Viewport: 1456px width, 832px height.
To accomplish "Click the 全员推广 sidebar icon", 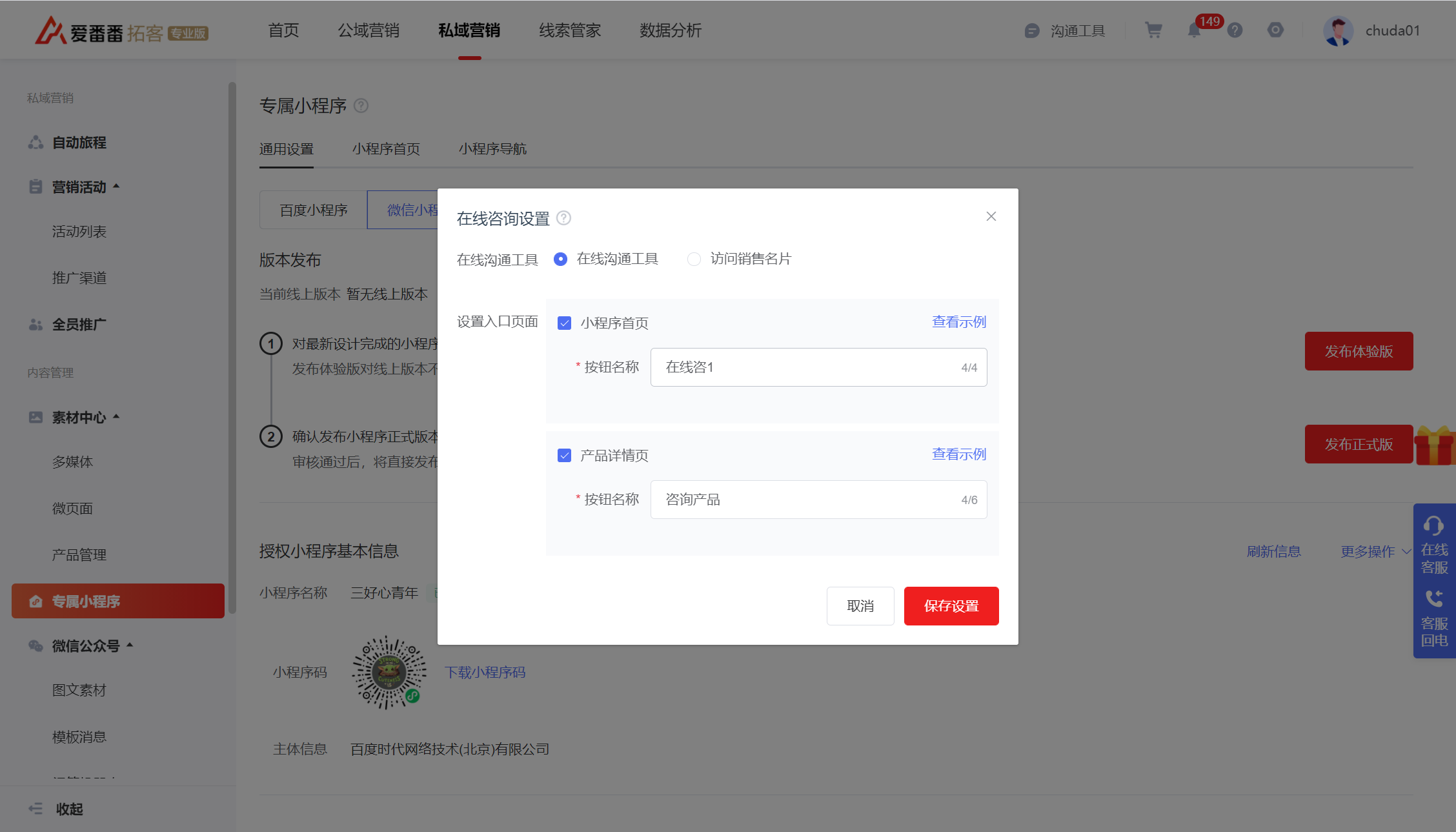I will [36, 324].
